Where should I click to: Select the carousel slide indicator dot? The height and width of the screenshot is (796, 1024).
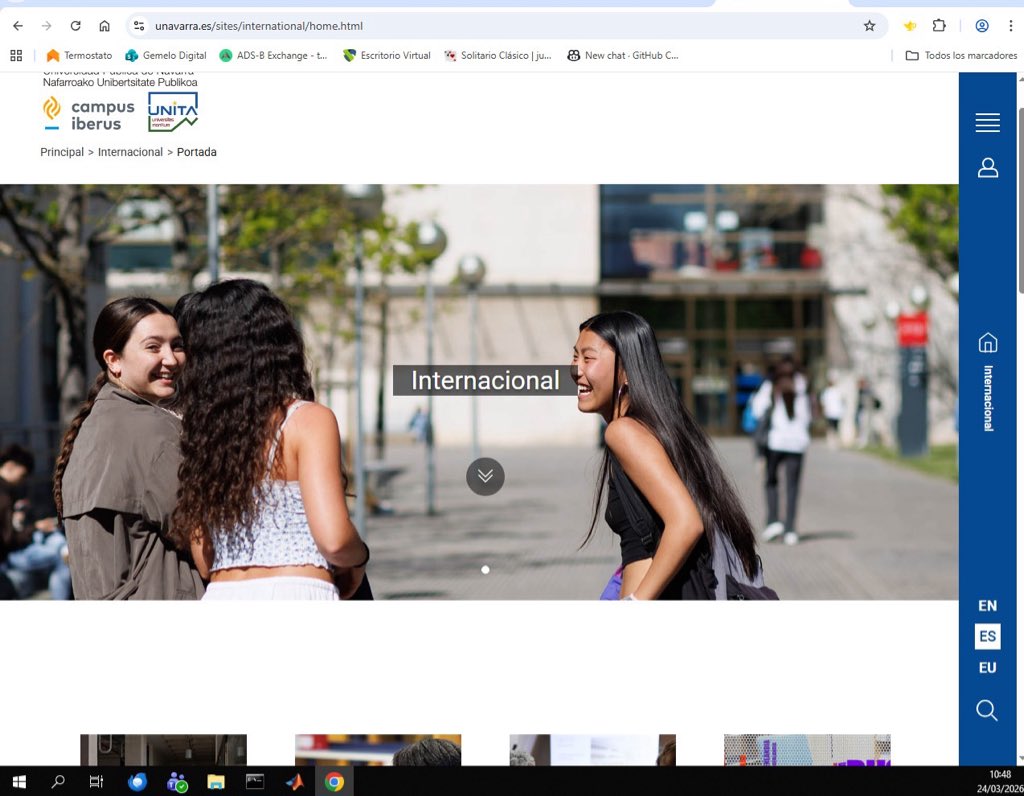[x=485, y=569]
